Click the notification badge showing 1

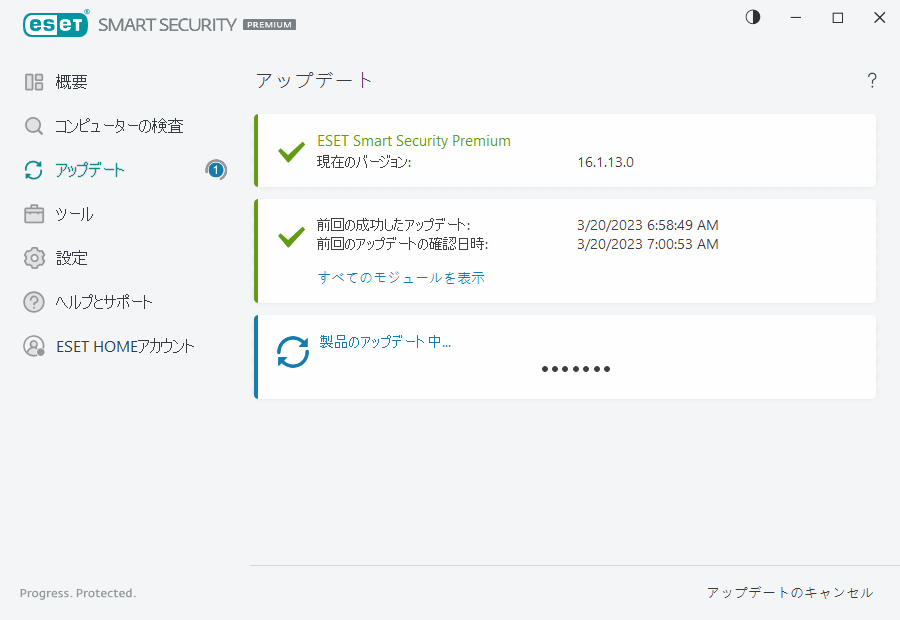tap(216, 170)
